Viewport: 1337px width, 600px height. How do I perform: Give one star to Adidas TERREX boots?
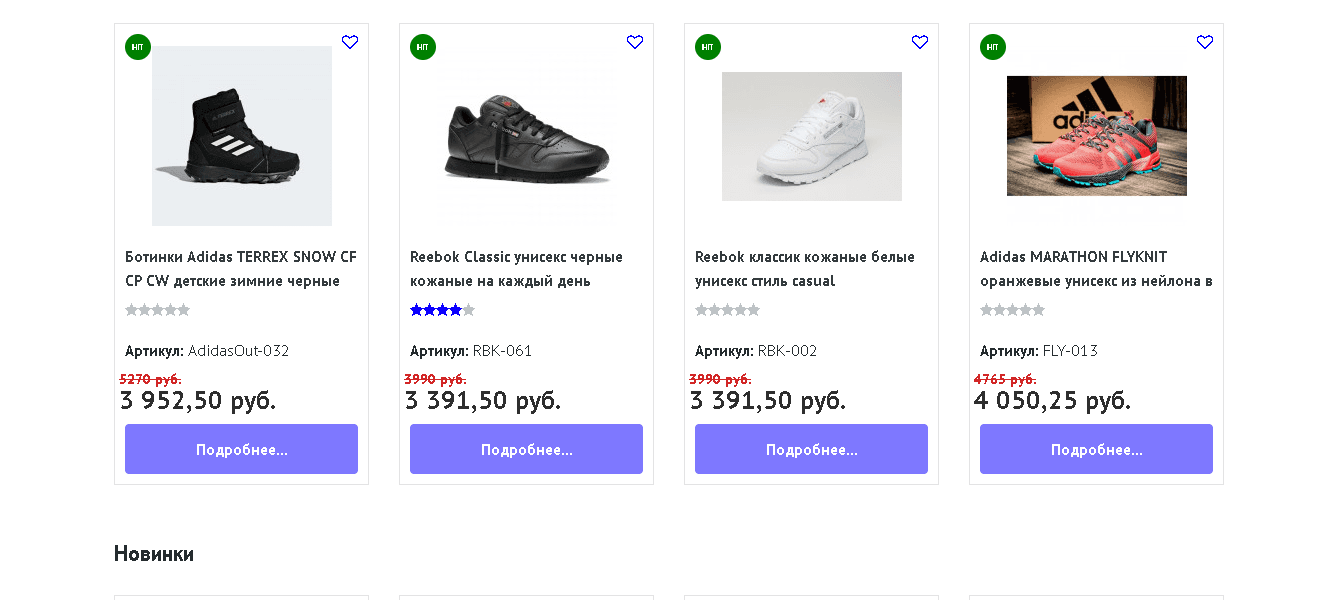click(x=131, y=310)
